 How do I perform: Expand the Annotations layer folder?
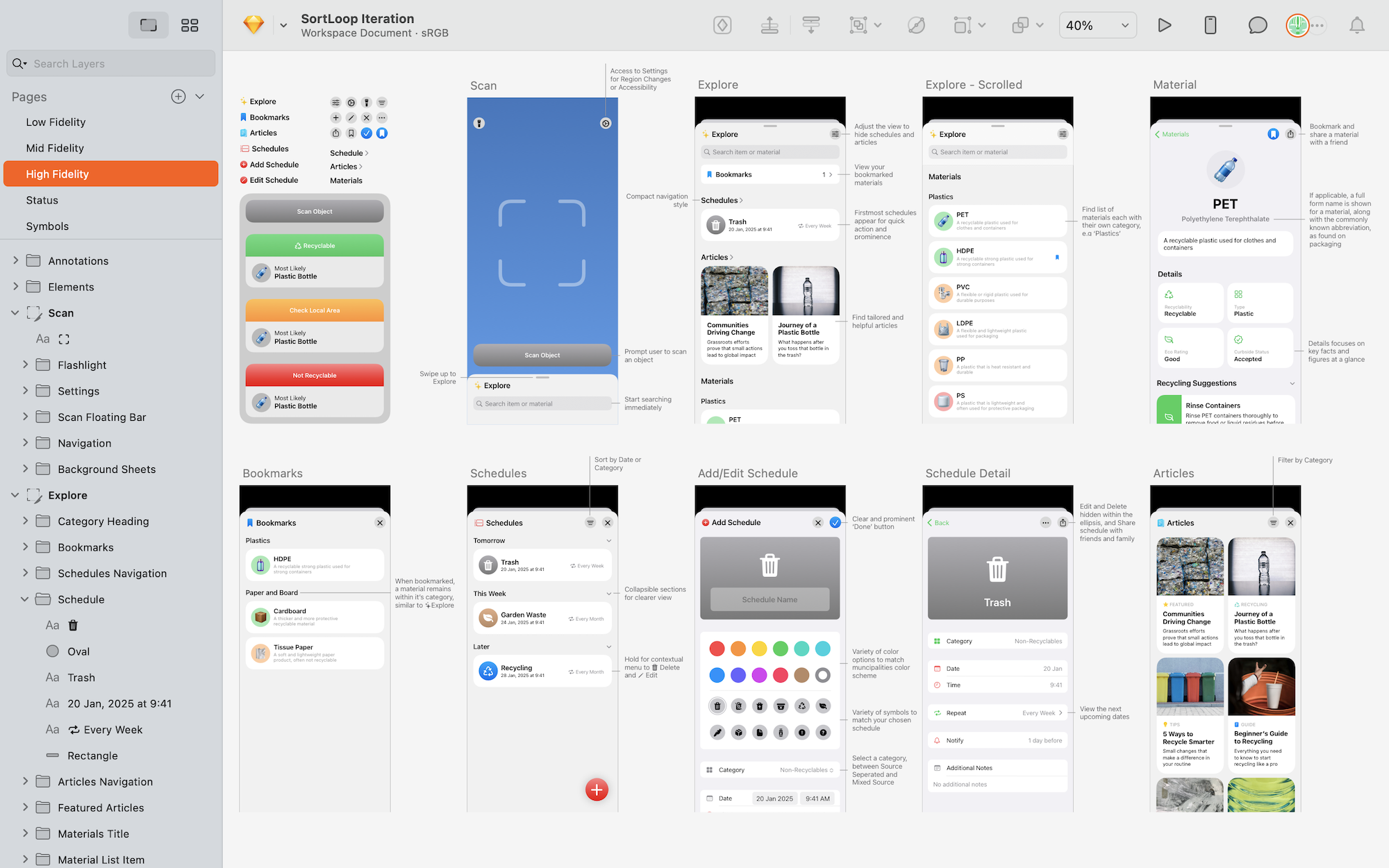pyautogui.click(x=15, y=260)
